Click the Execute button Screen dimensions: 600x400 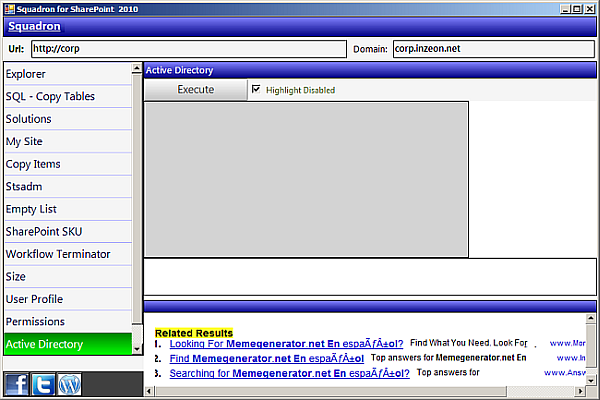[x=196, y=90]
